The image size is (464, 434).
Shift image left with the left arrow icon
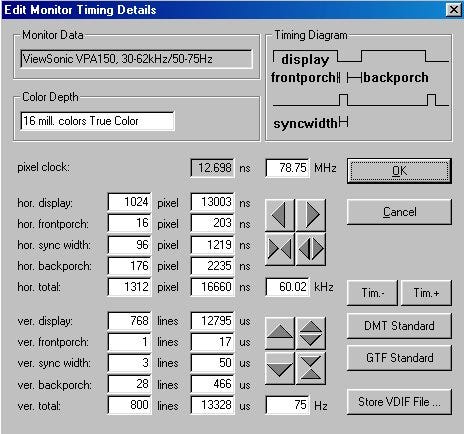(x=280, y=215)
